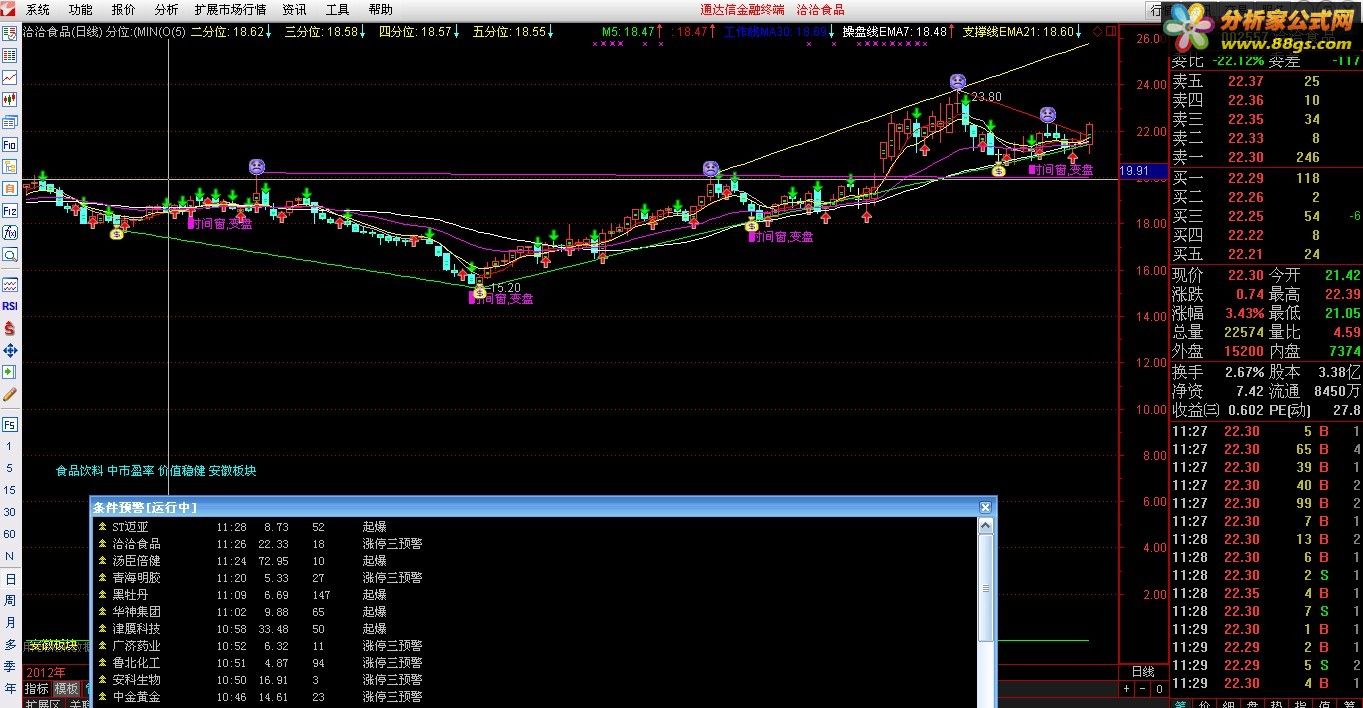The height and width of the screenshot is (708, 1363).
Task: Click the F5 icon in left sidebar
Action: point(10,424)
